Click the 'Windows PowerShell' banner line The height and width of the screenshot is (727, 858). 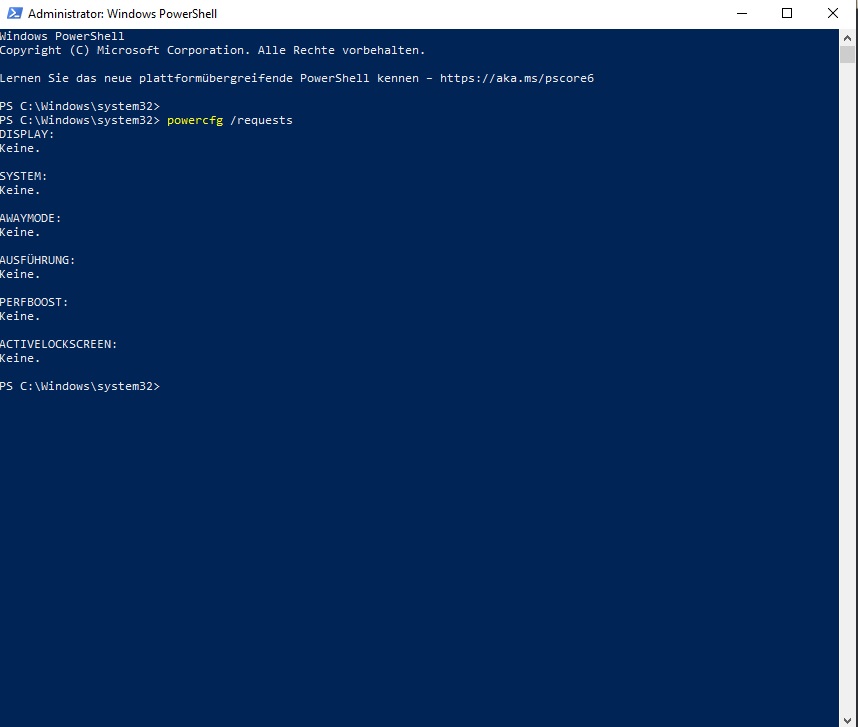62,36
